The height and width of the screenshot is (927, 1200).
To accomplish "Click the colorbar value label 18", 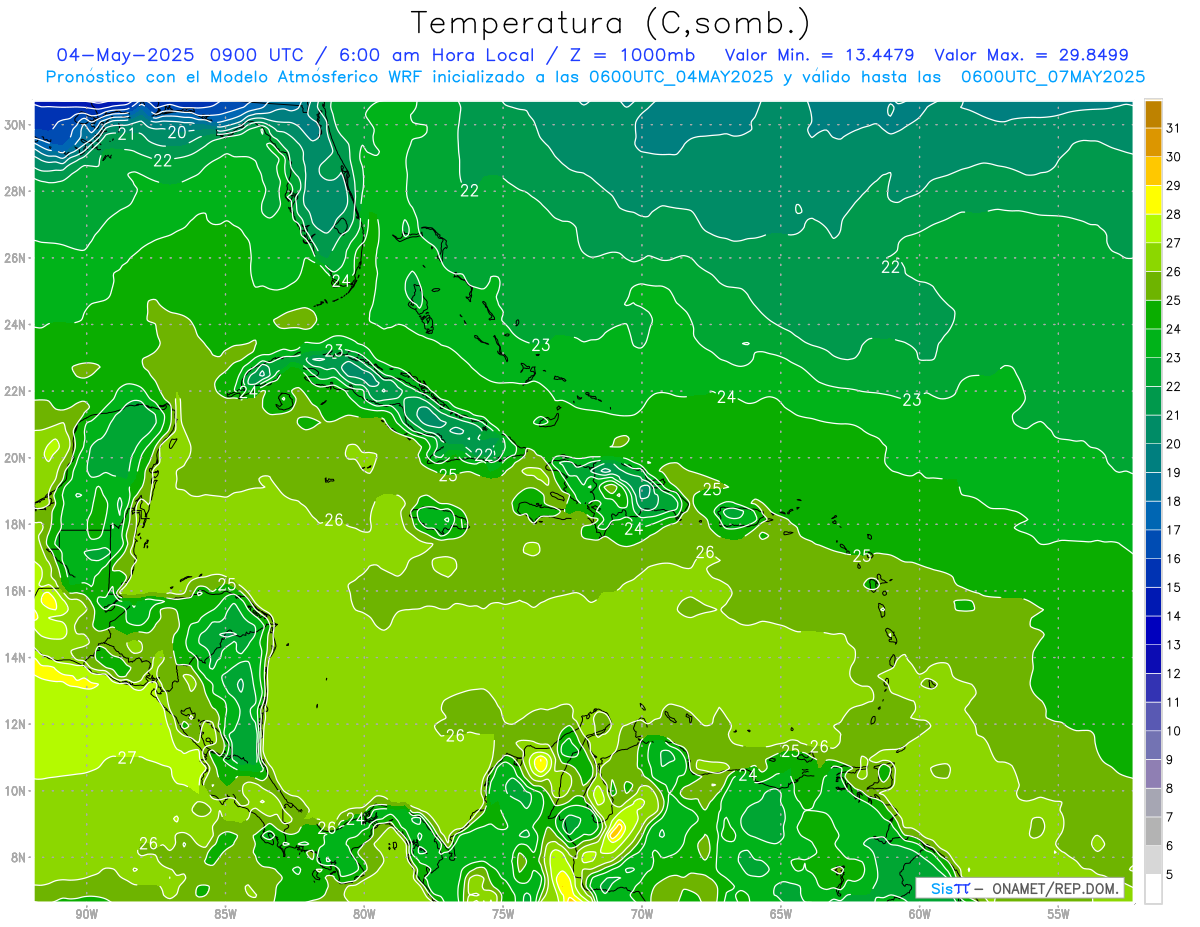I will point(1174,501).
